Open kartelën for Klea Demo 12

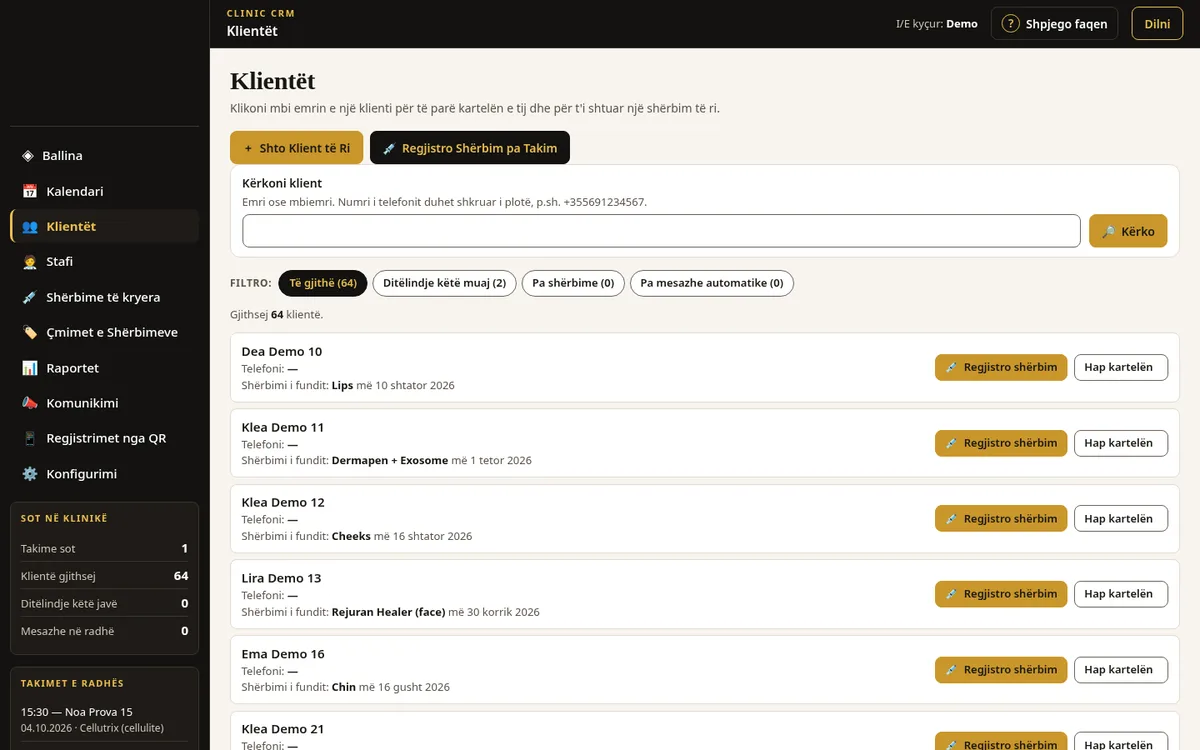1121,519
